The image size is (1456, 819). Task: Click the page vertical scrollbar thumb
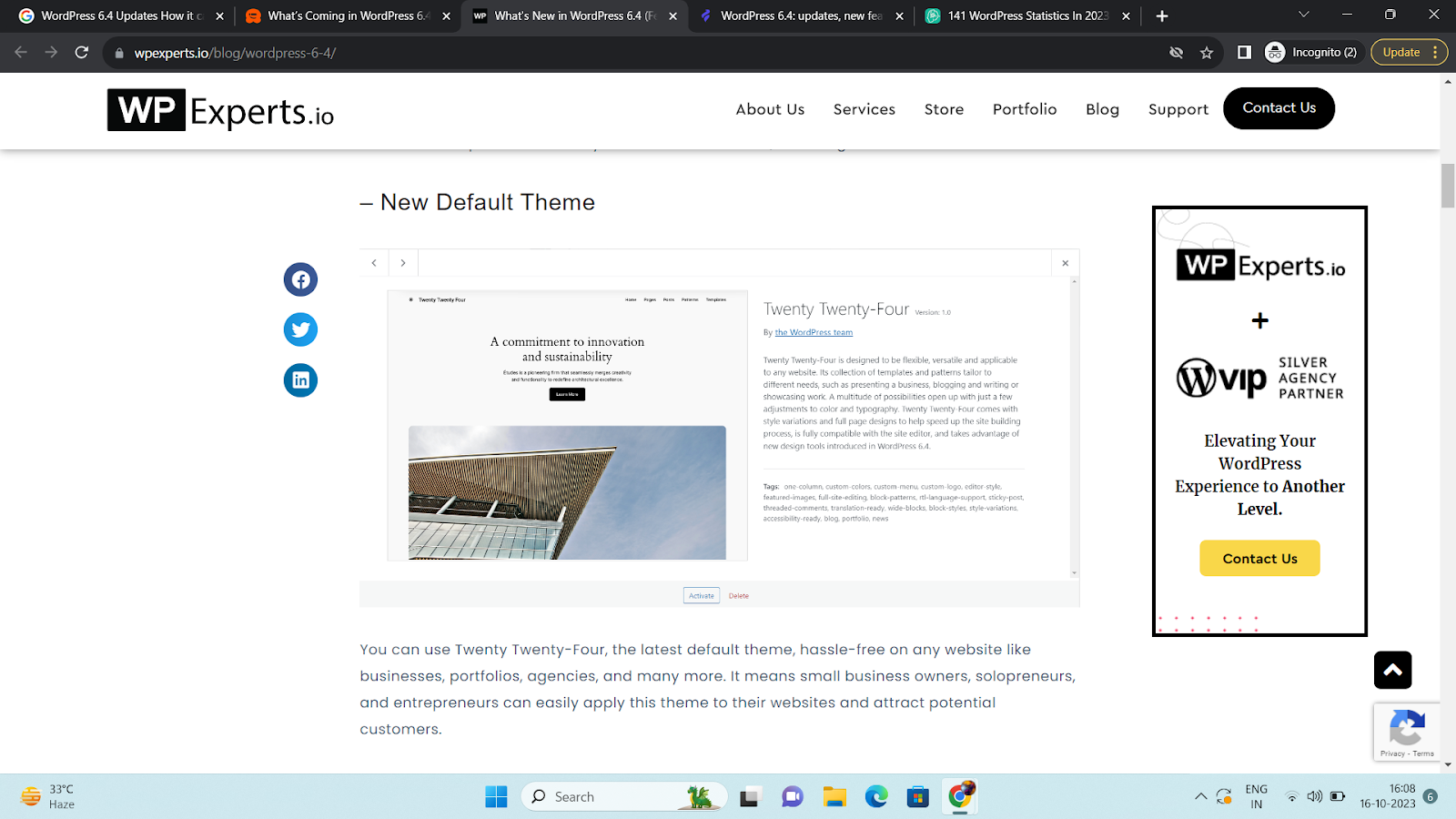[1448, 186]
